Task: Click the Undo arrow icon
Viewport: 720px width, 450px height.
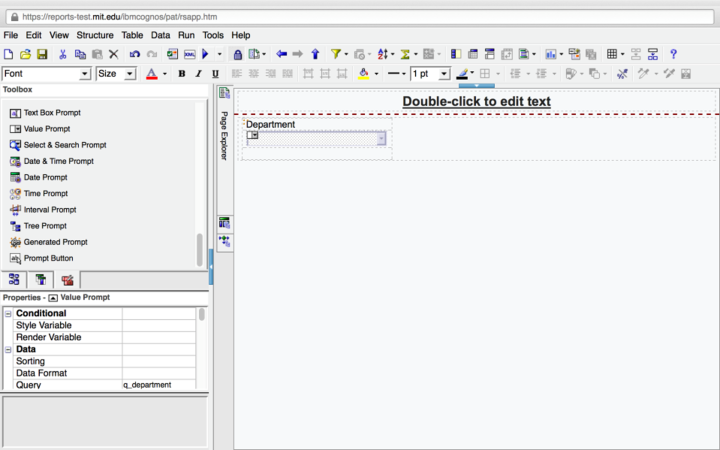Action: pyautogui.click(x=134, y=54)
